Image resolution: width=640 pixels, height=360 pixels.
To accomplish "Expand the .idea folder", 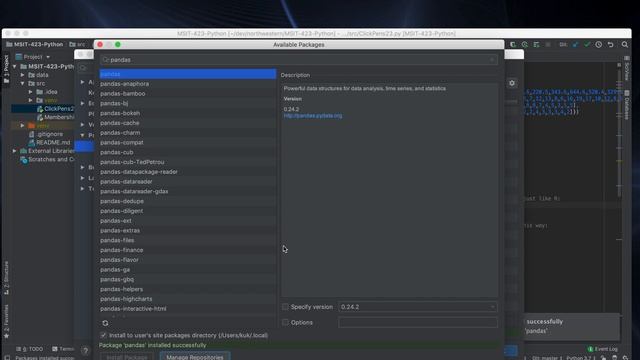I will tap(31, 92).
